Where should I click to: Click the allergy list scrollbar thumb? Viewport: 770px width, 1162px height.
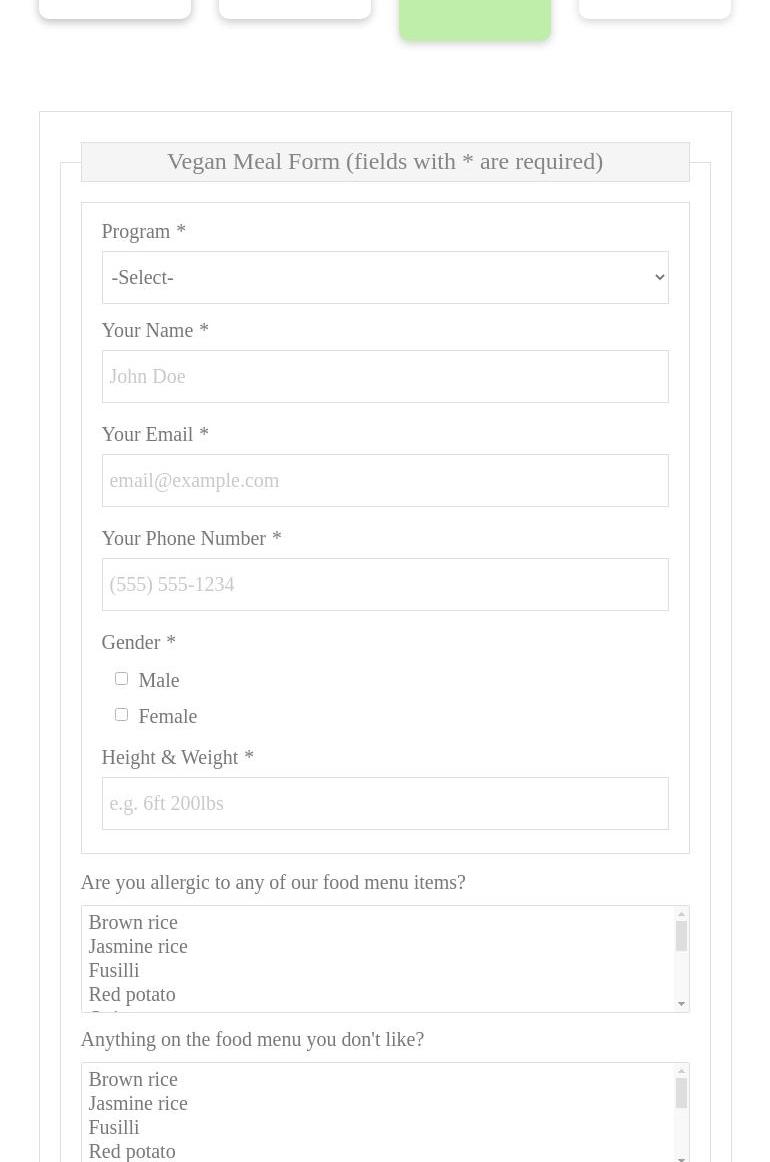(682, 937)
